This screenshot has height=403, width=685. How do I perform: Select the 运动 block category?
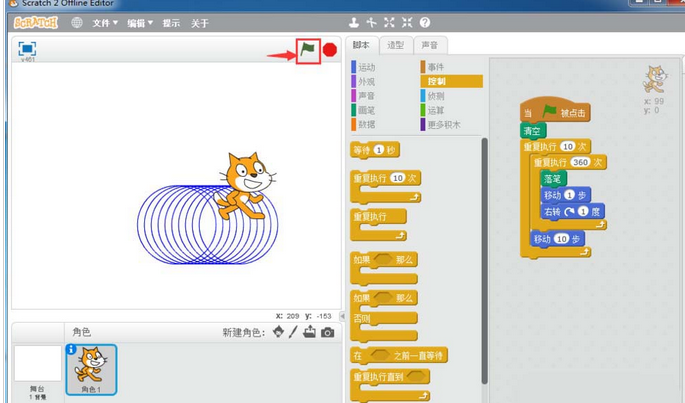click(366, 67)
